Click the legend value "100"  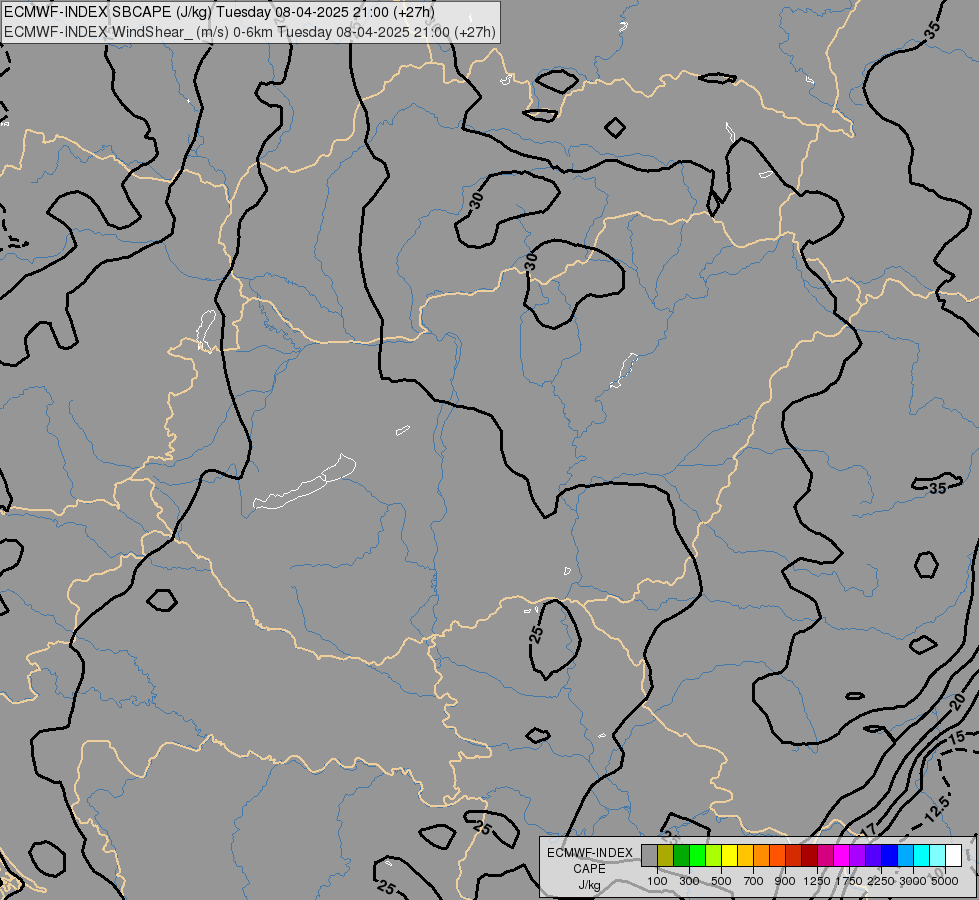pos(657,881)
